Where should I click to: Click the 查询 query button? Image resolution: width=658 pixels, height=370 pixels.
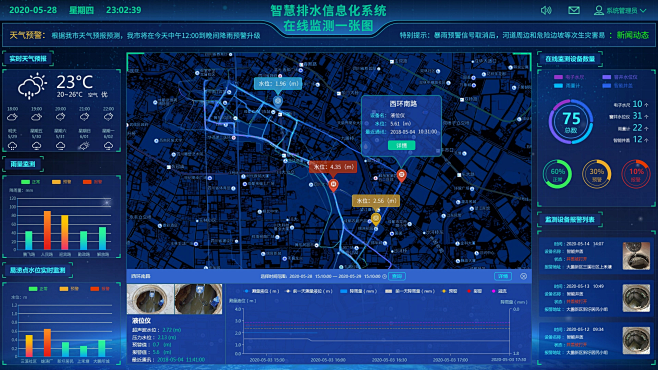click(397, 276)
